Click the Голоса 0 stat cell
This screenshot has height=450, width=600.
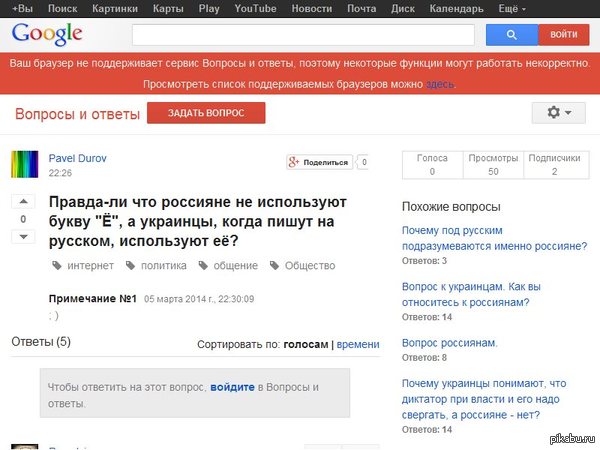coord(432,165)
